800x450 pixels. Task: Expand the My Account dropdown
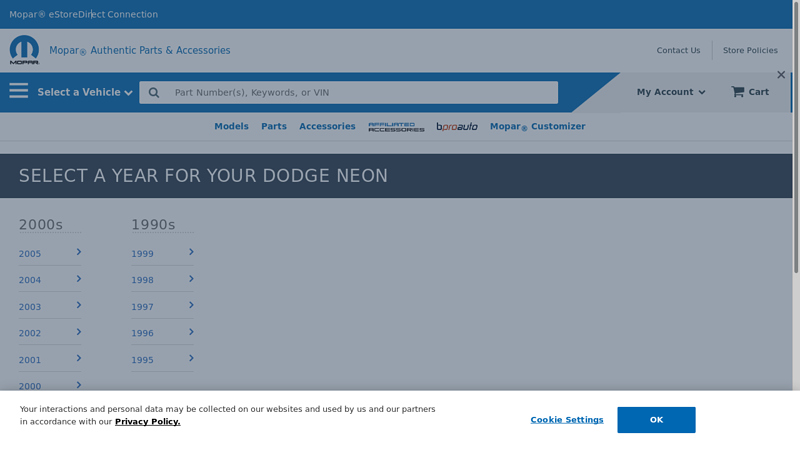tap(670, 92)
